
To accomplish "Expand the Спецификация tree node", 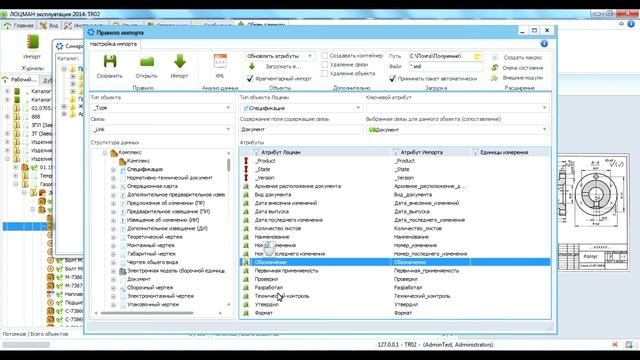I will tap(113, 169).
